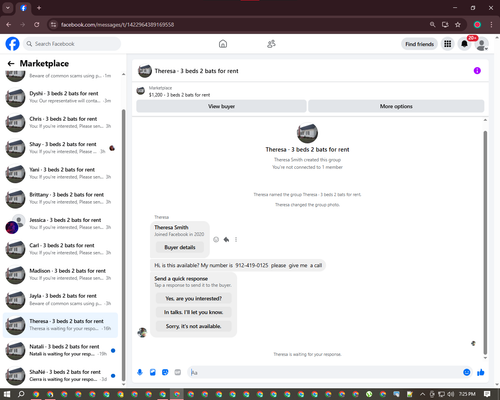This screenshot has width=500, height=400.
Task: Go back using the Marketplace back arrow
Action: [11, 63]
